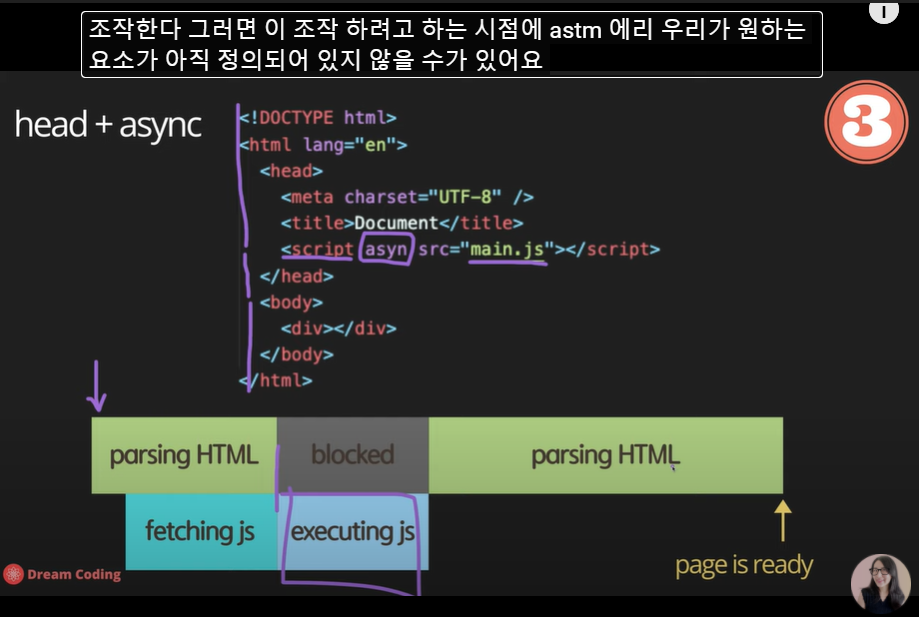The image size is (919, 617).
Task: Click the blue "executing js" block
Action: (353, 531)
